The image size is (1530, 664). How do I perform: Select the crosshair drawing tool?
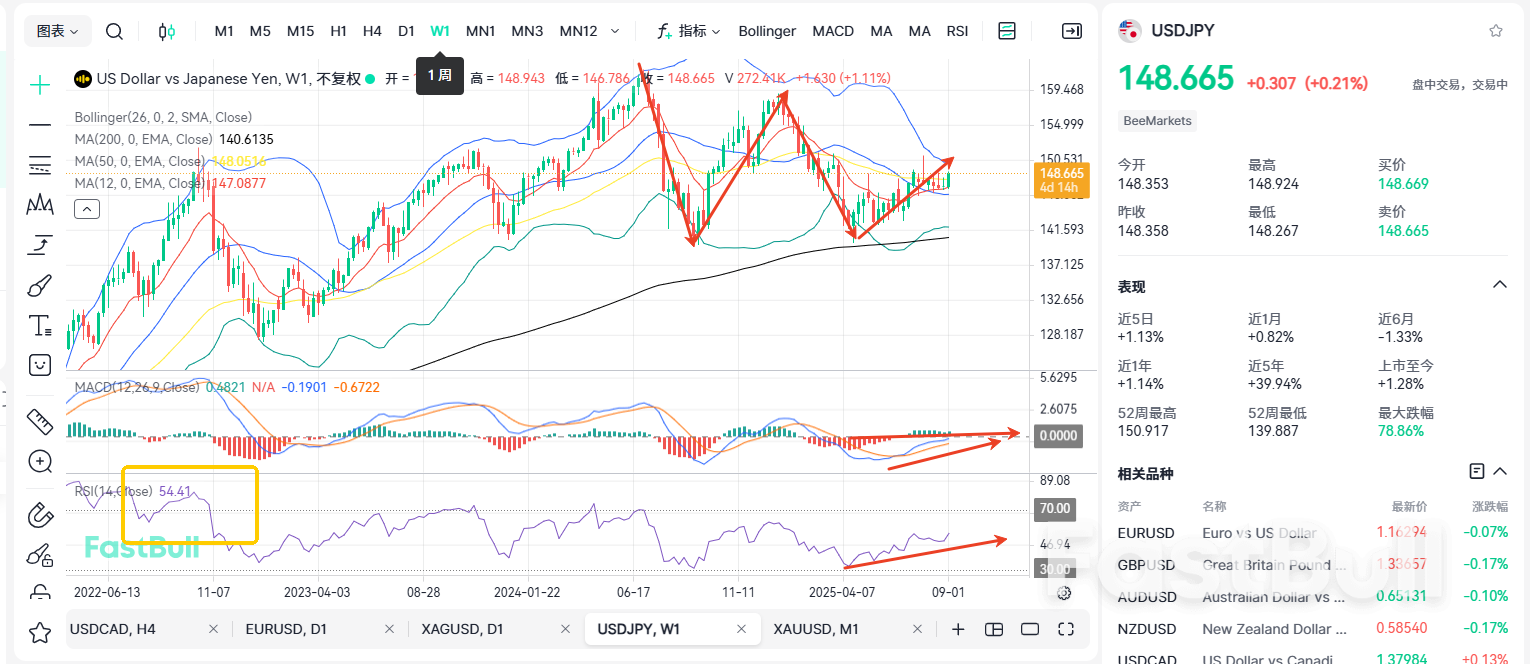pos(40,84)
